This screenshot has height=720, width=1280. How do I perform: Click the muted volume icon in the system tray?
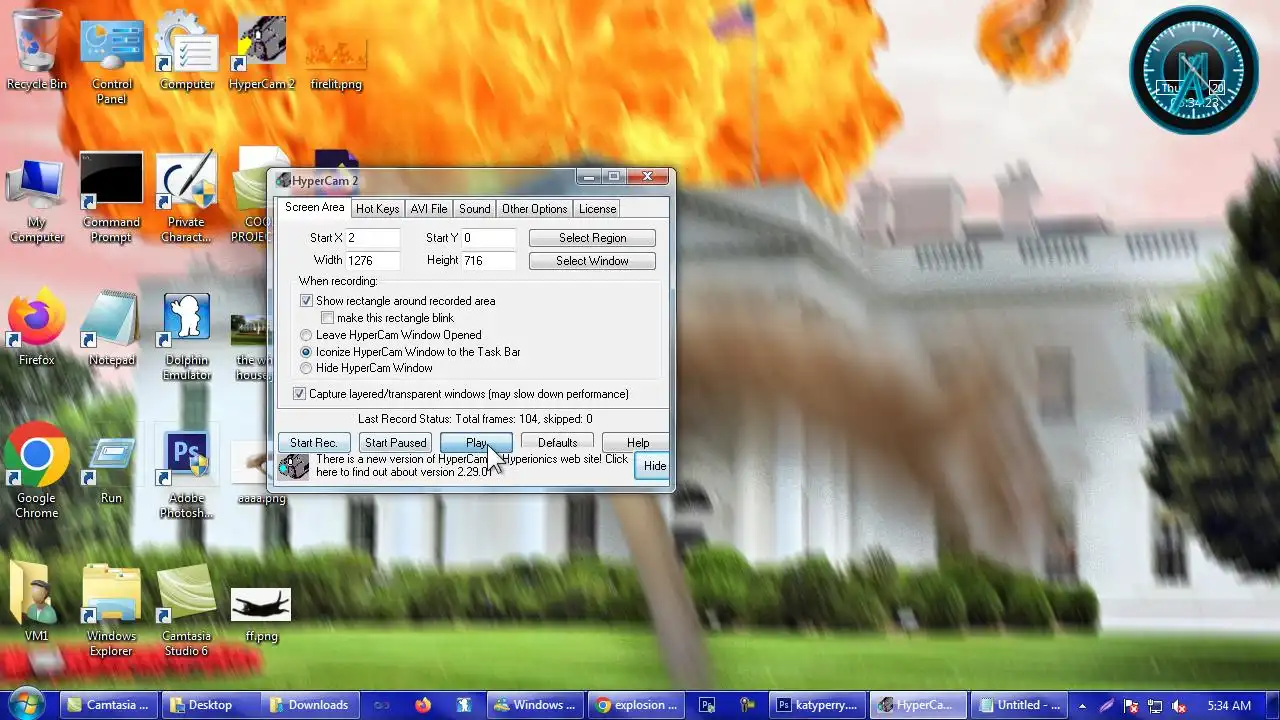(1179, 706)
